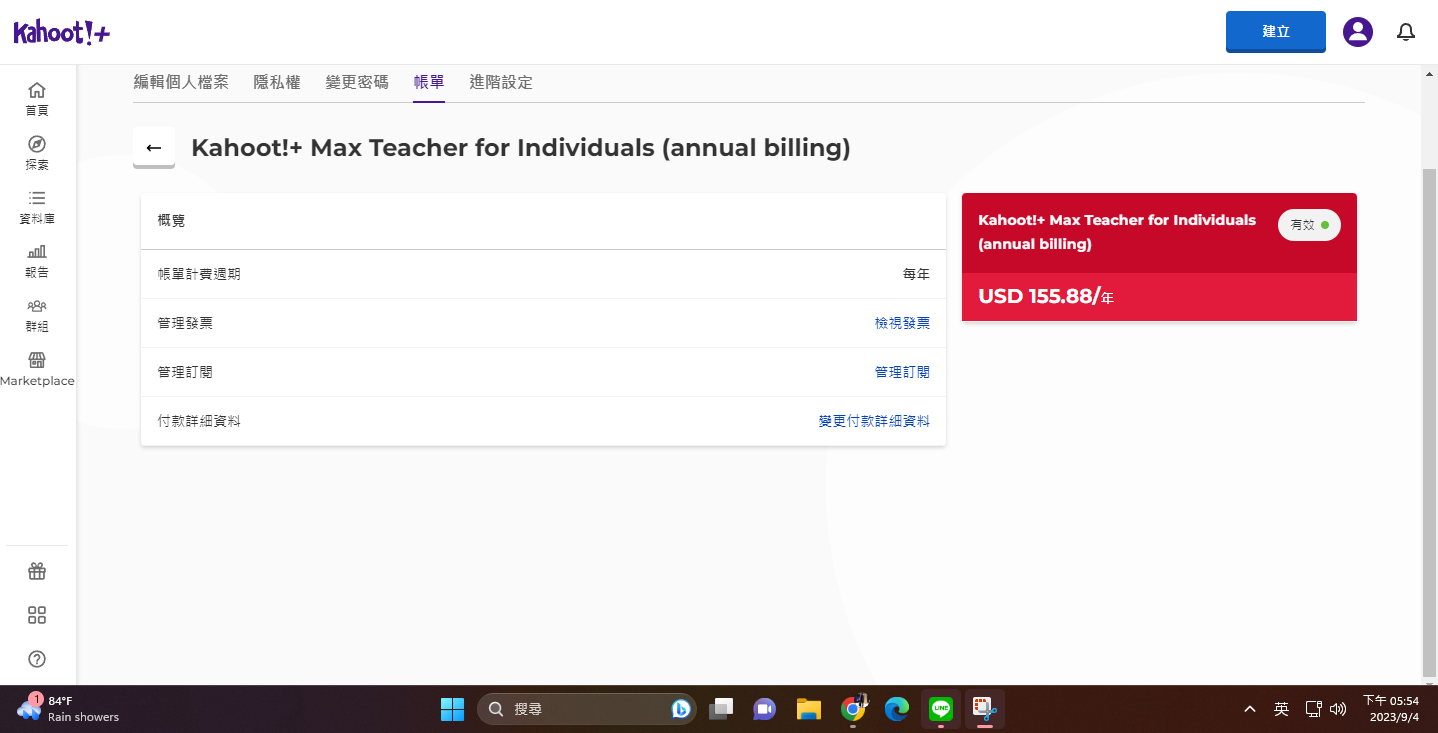
Task: Open the Microsoft Edge taskbar icon
Action: click(897, 709)
